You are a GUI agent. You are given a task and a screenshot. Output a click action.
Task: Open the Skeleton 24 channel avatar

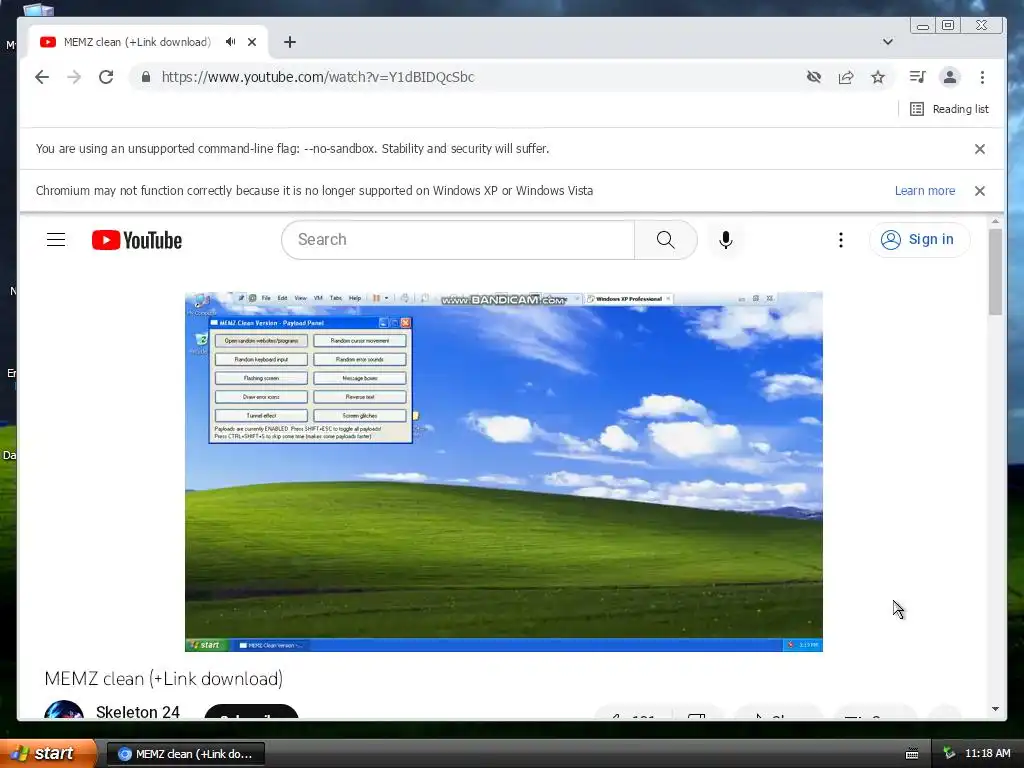[64, 710]
